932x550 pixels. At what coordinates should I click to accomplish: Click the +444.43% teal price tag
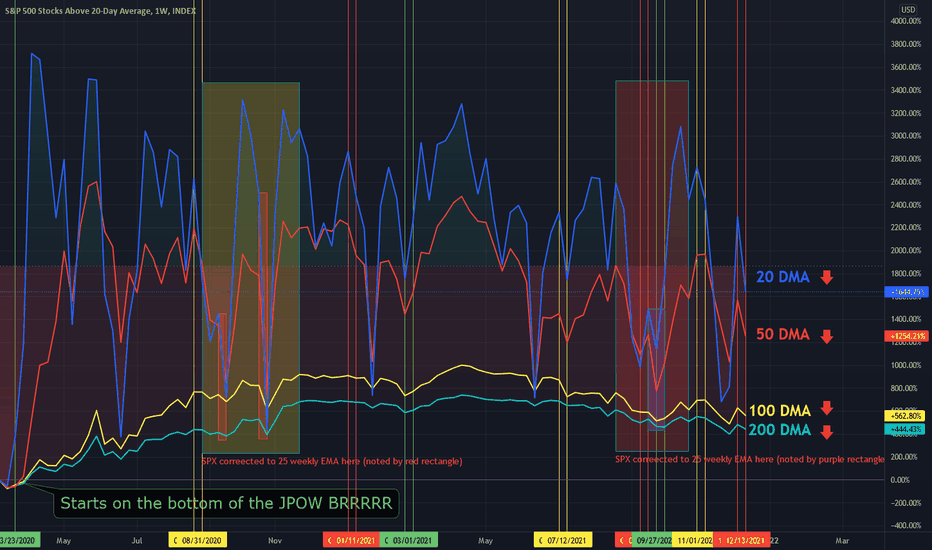point(905,429)
